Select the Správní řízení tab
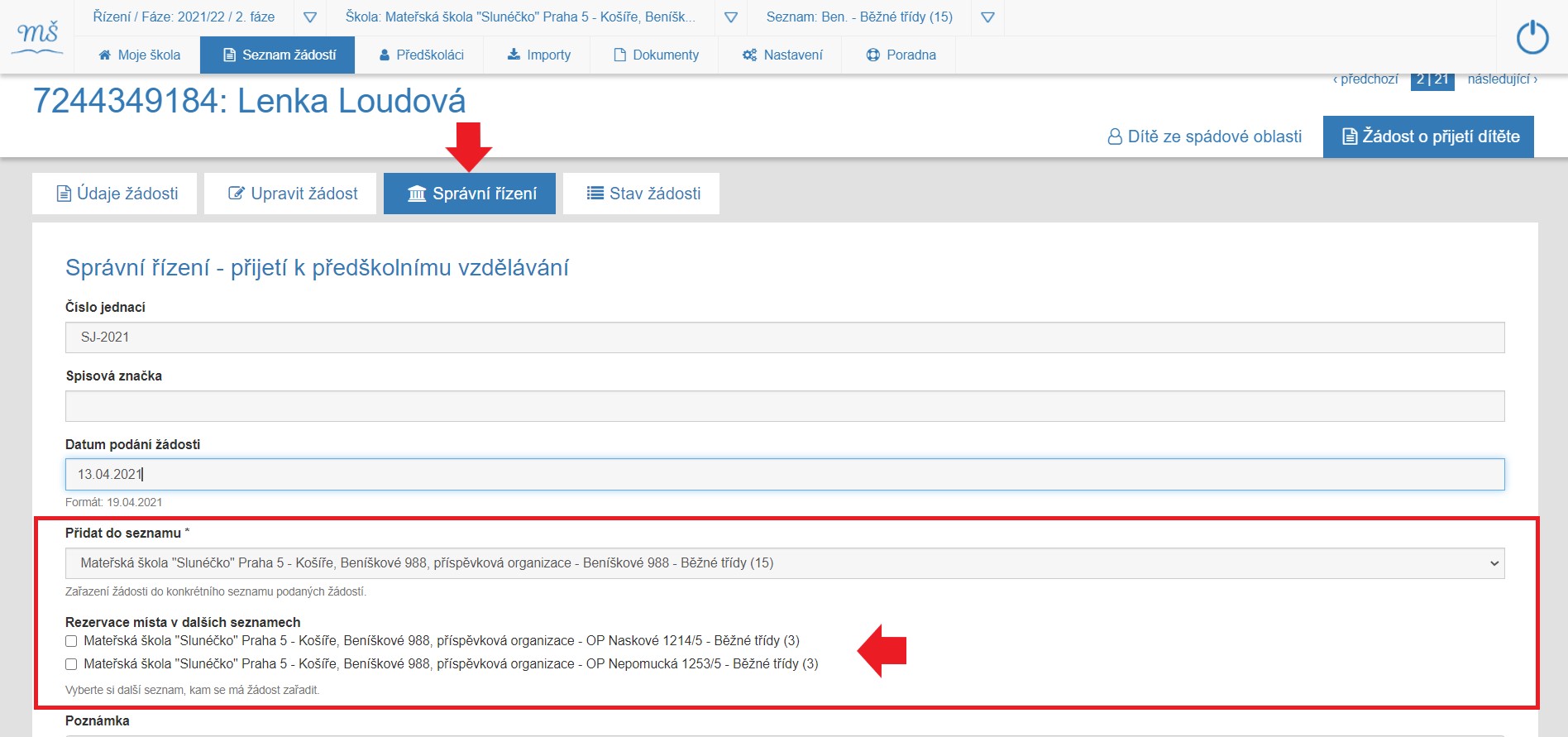This screenshot has width=1568, height=737. click(x=470, y=194)
